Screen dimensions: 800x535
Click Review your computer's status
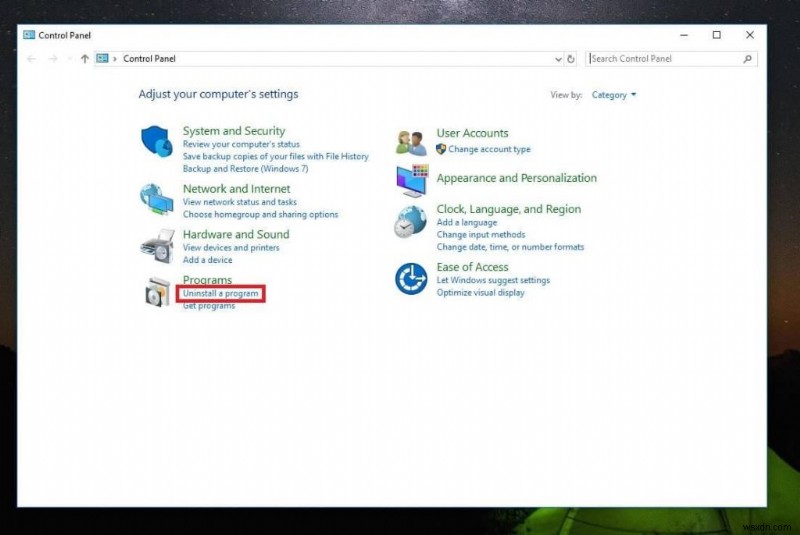tap(241, 144)
